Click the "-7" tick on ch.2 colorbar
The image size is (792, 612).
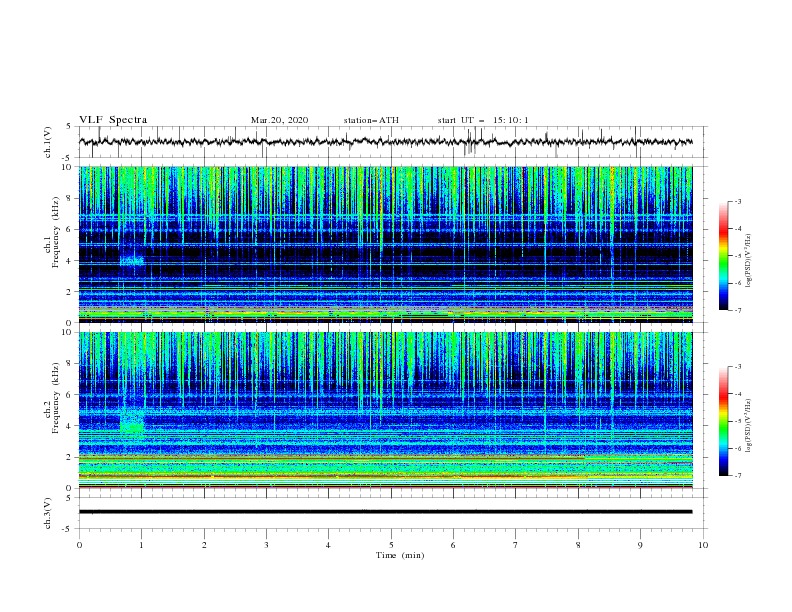(x=737, y=475)
